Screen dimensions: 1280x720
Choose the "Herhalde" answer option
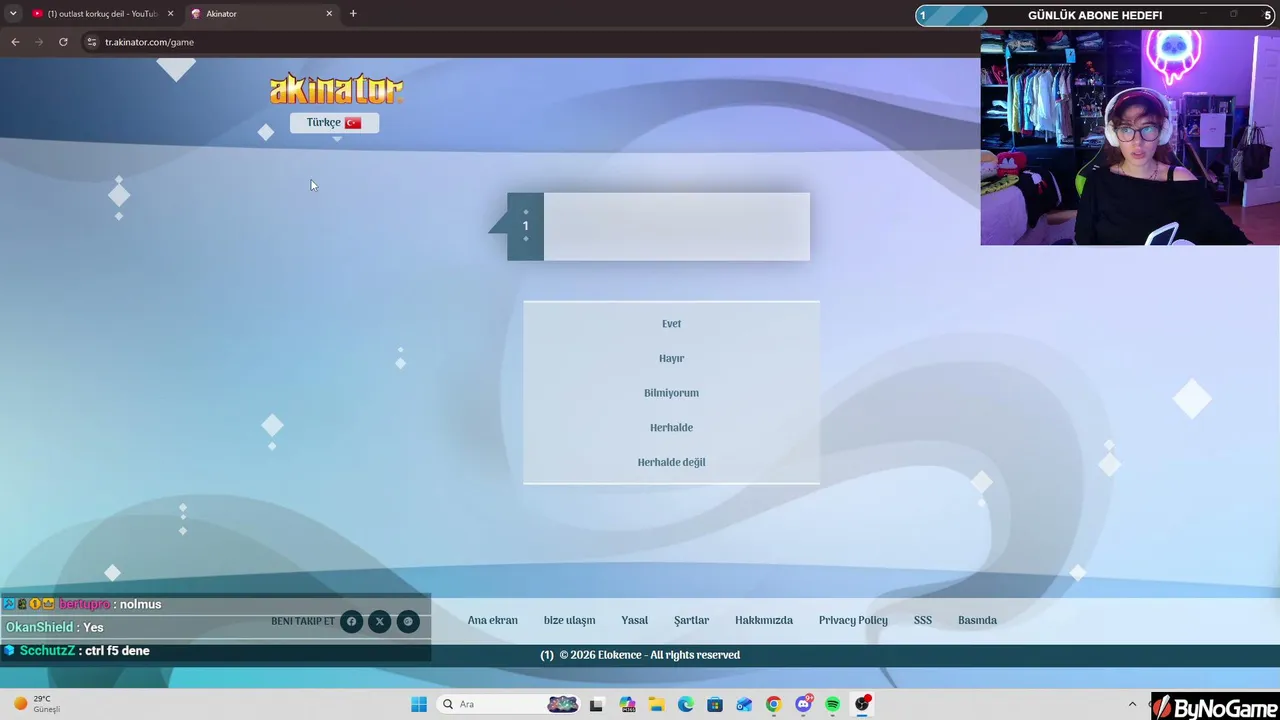[x=671, y=428]
